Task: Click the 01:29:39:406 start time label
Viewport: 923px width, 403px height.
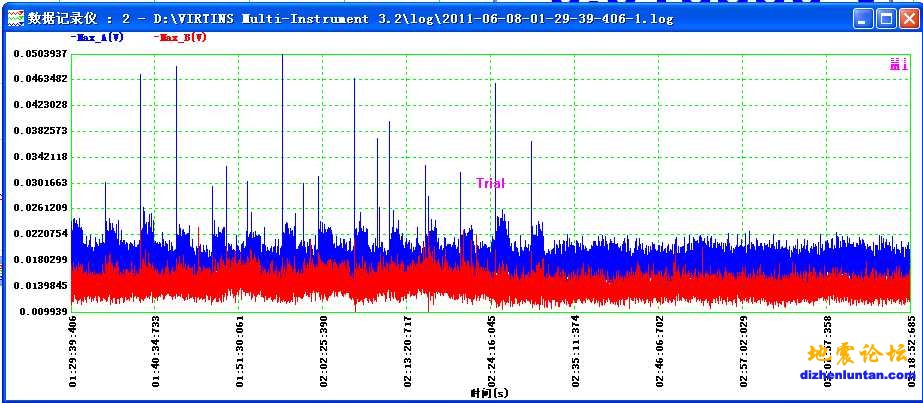Action: [x=73, y=351]
